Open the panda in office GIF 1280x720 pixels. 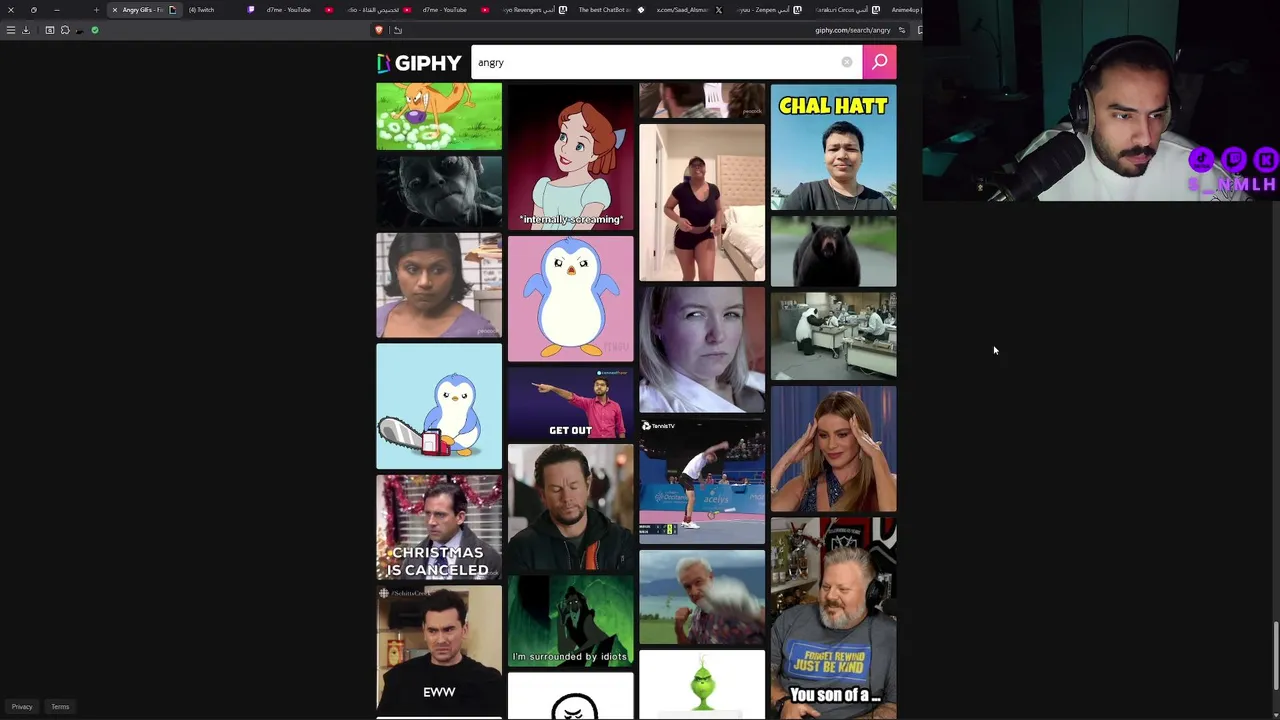833,336
